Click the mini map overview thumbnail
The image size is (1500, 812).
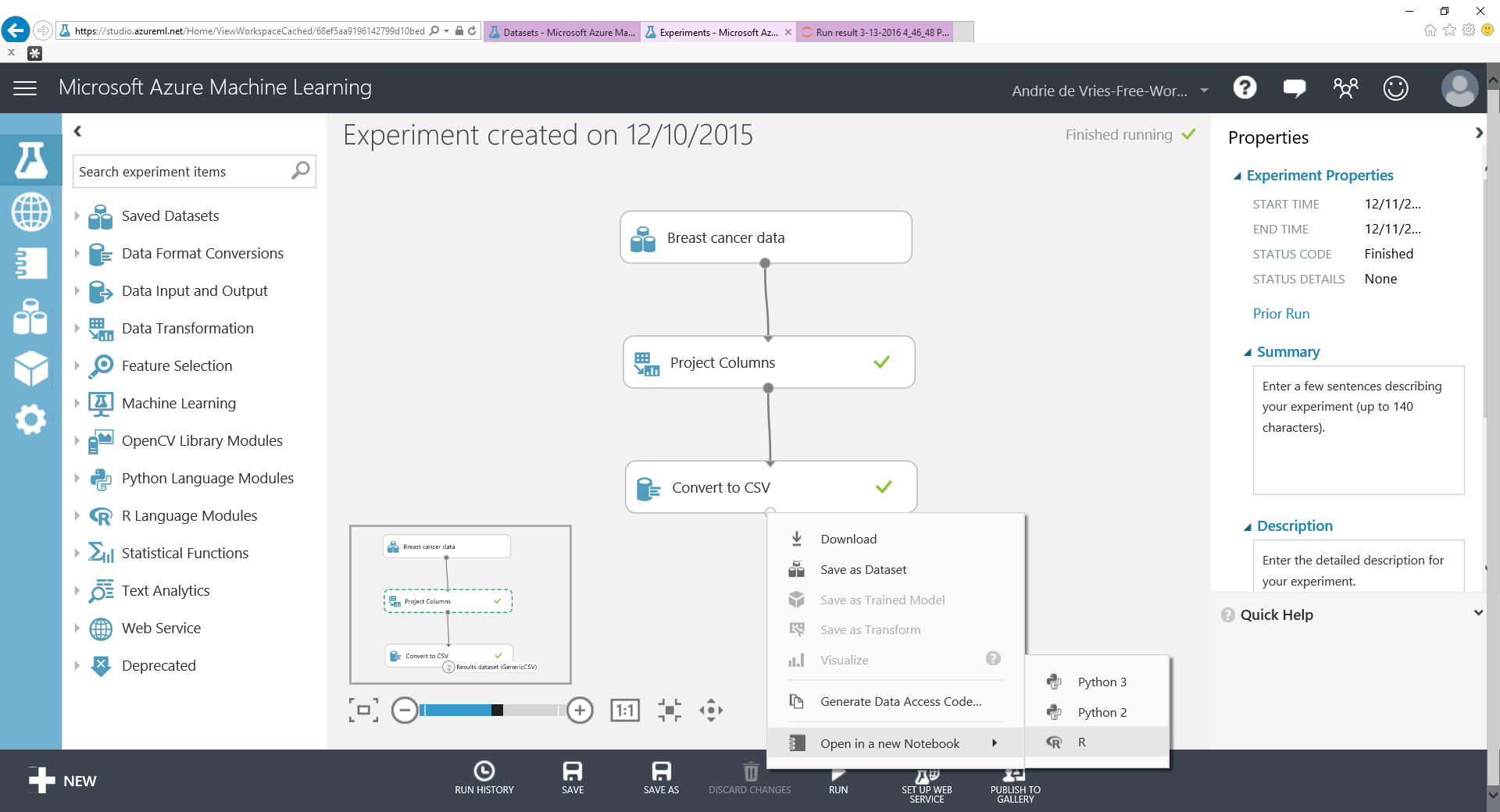(460, 604)
